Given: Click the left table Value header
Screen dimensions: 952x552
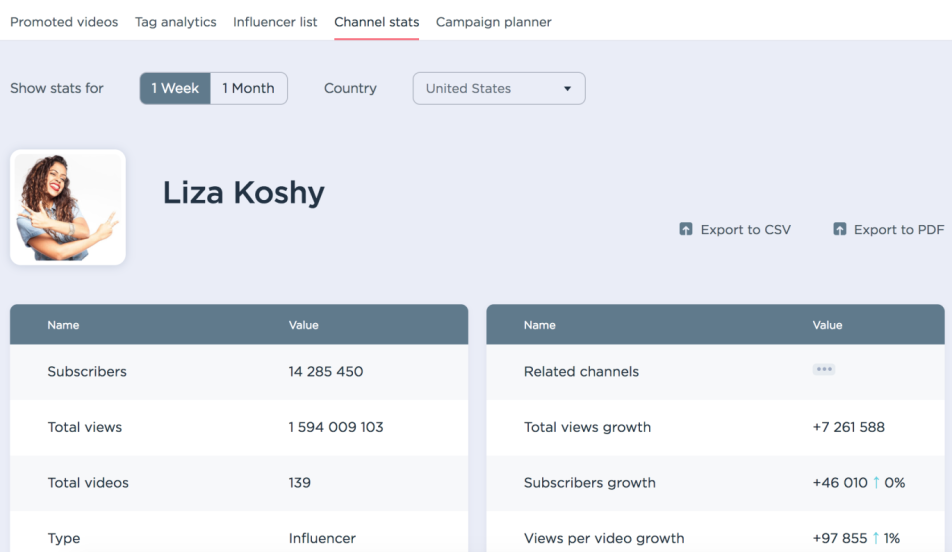Looking at the screenshot, I should click(x=304, y=325).
